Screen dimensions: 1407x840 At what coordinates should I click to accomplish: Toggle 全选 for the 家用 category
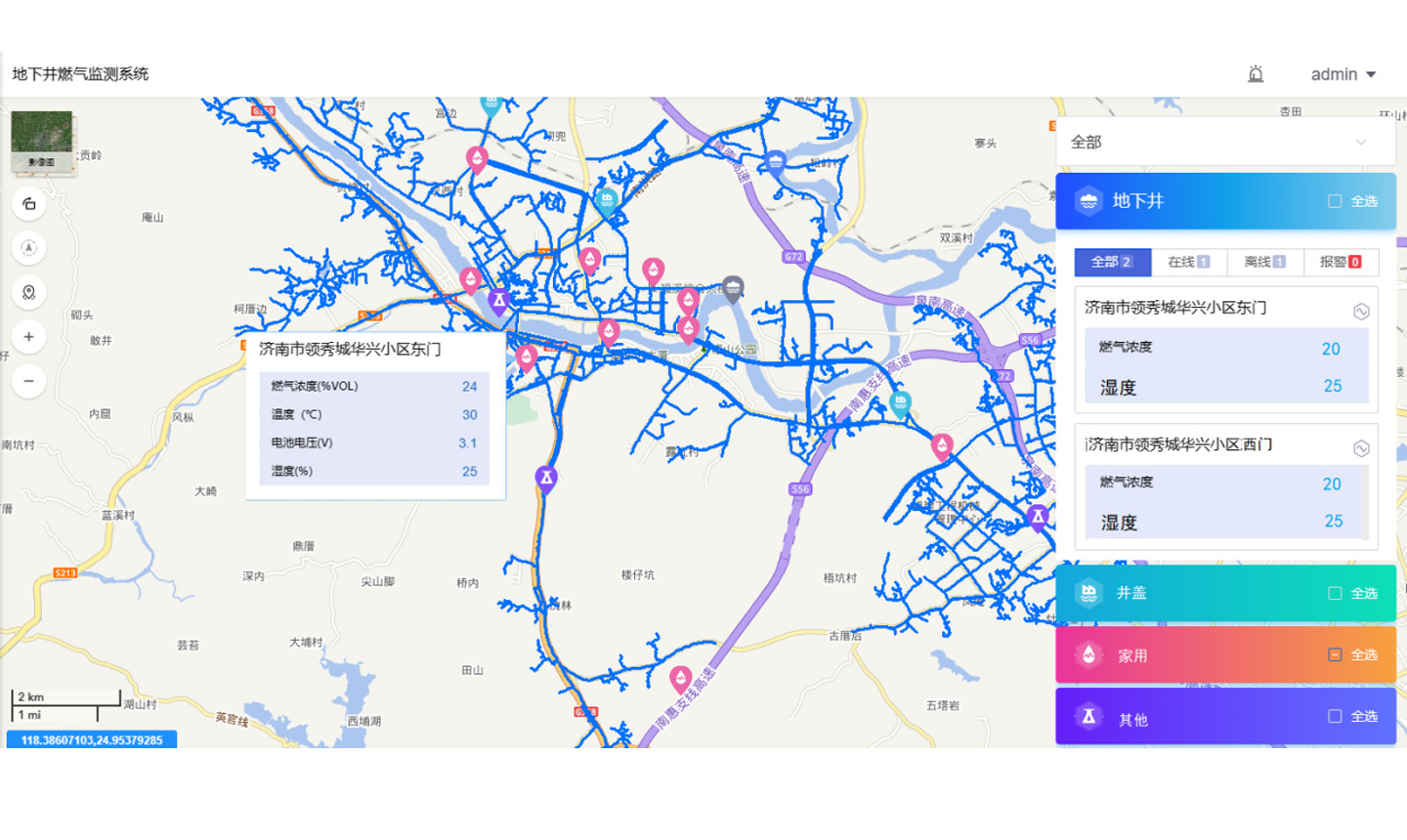1335,654
